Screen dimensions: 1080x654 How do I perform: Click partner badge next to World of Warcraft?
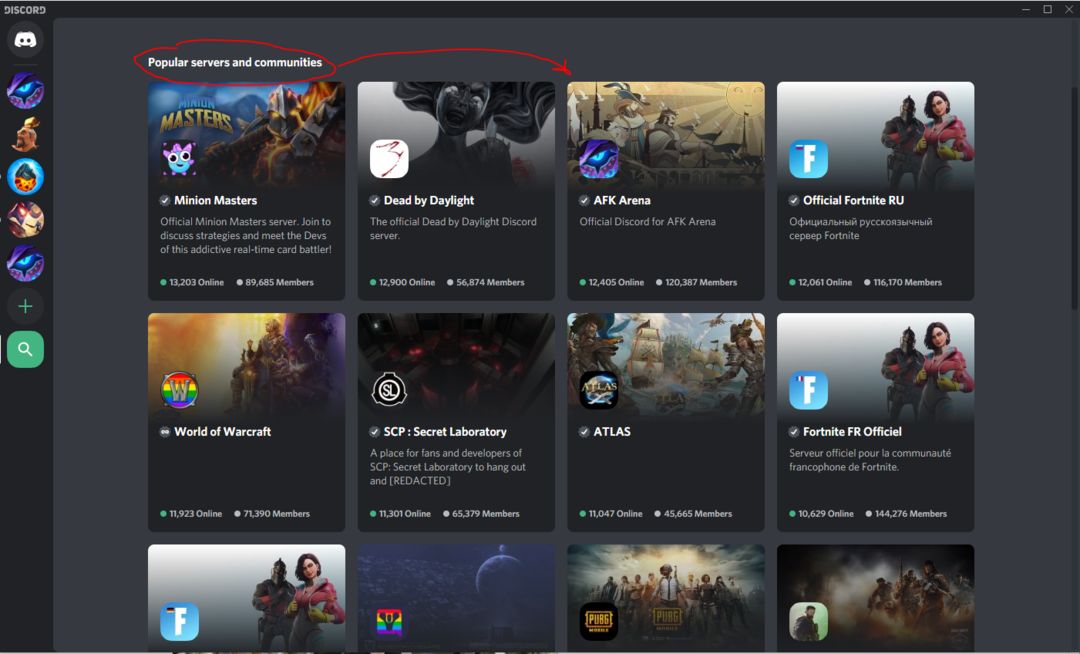point(165,432)
